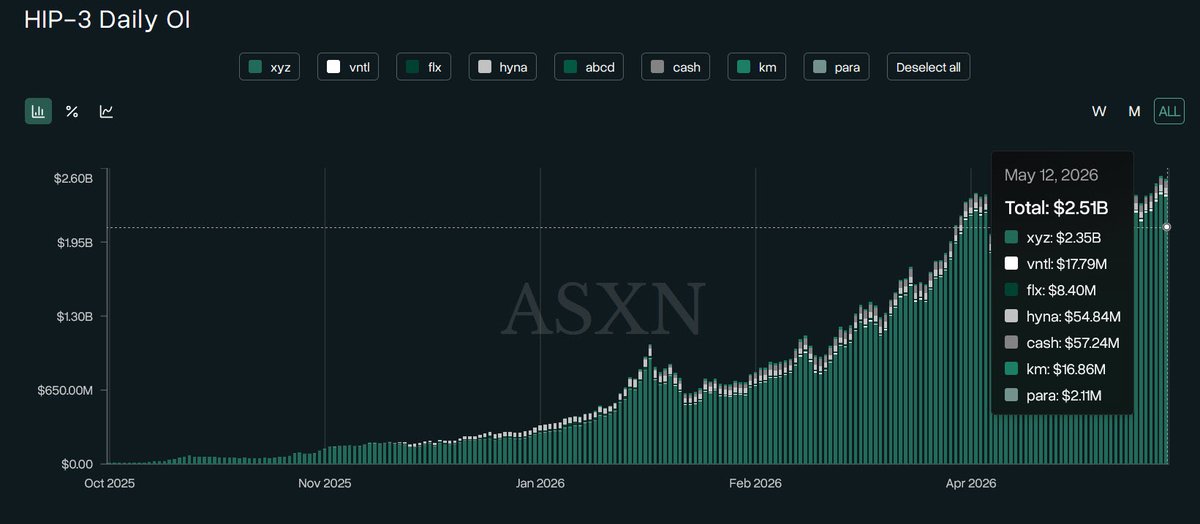
Task: Click the $2.60B y-axis label
Action: point(73,178)
